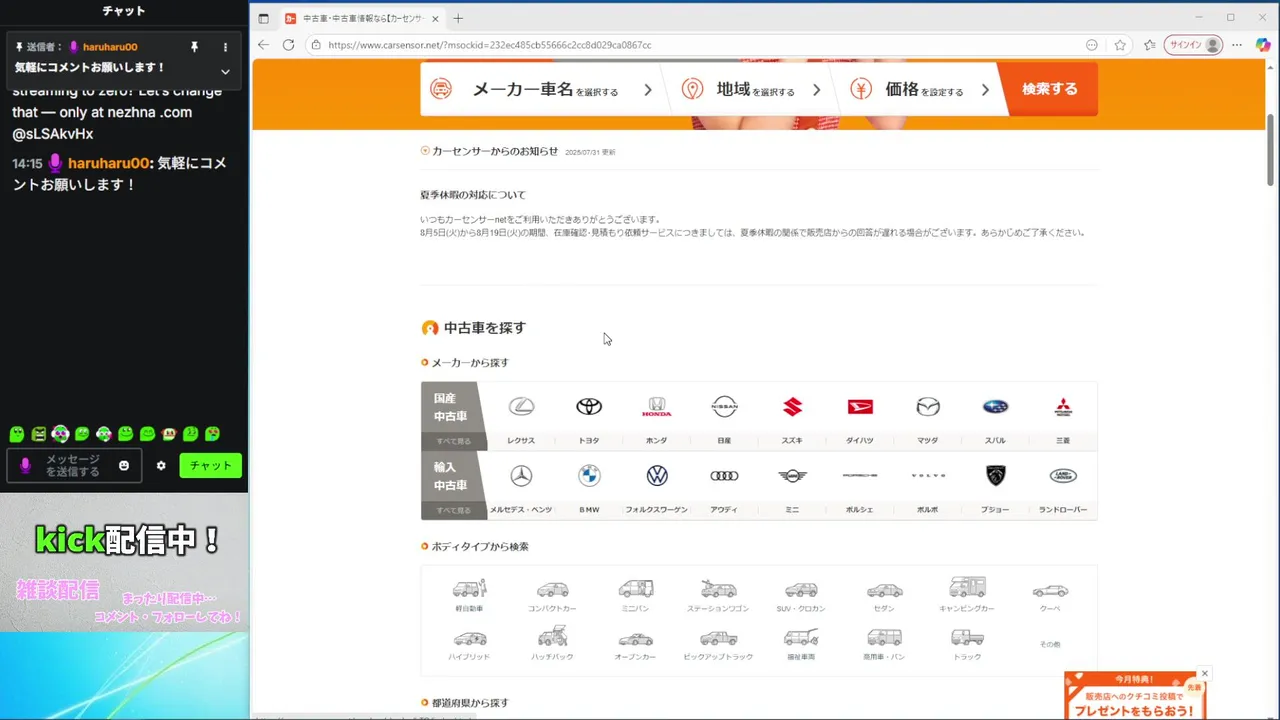Choose the SUV・クロカン body type icon
The image size is (1280, 720).
(x=801, y=589)
